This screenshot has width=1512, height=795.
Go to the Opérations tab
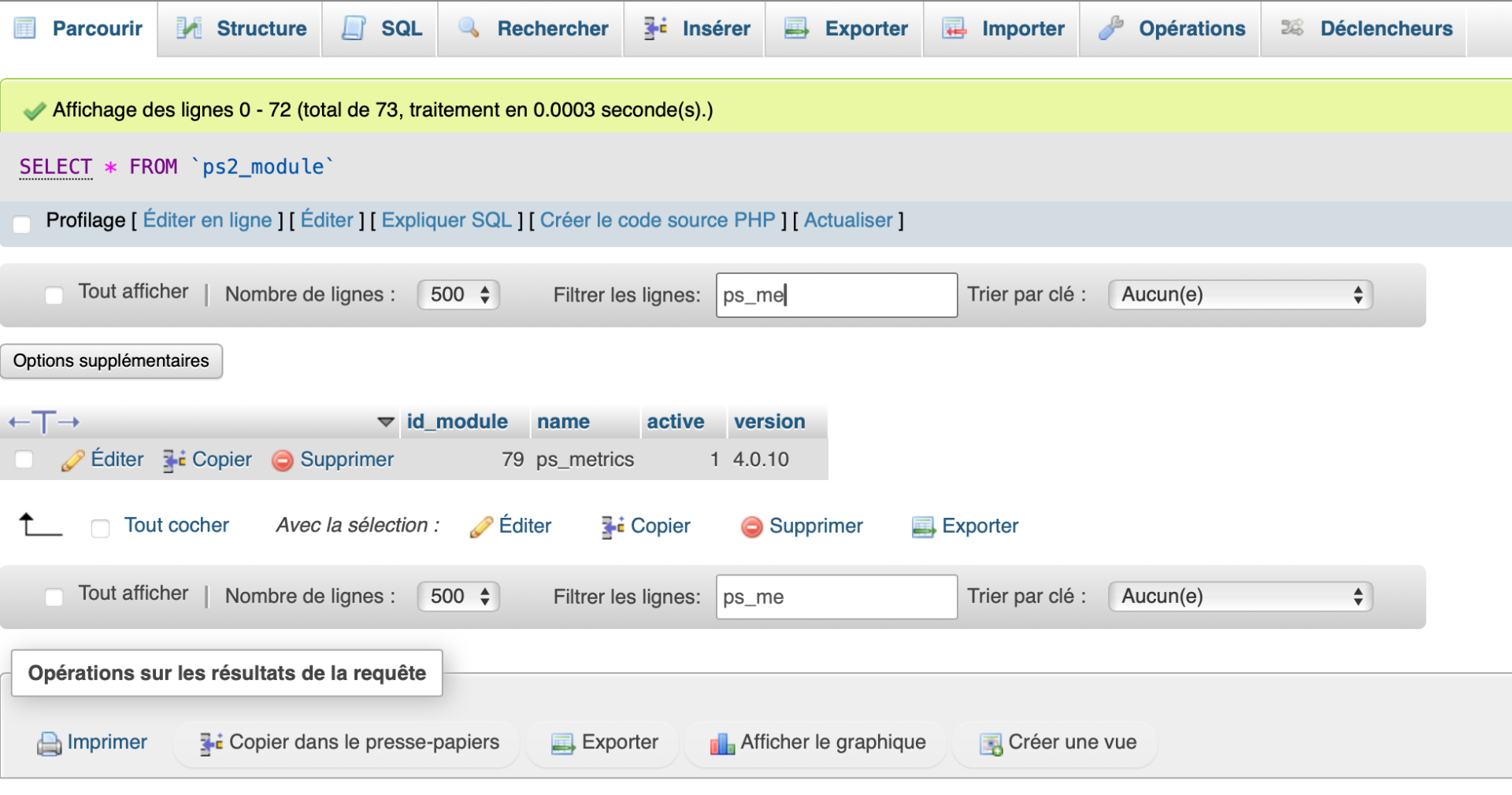point(1170,28)
